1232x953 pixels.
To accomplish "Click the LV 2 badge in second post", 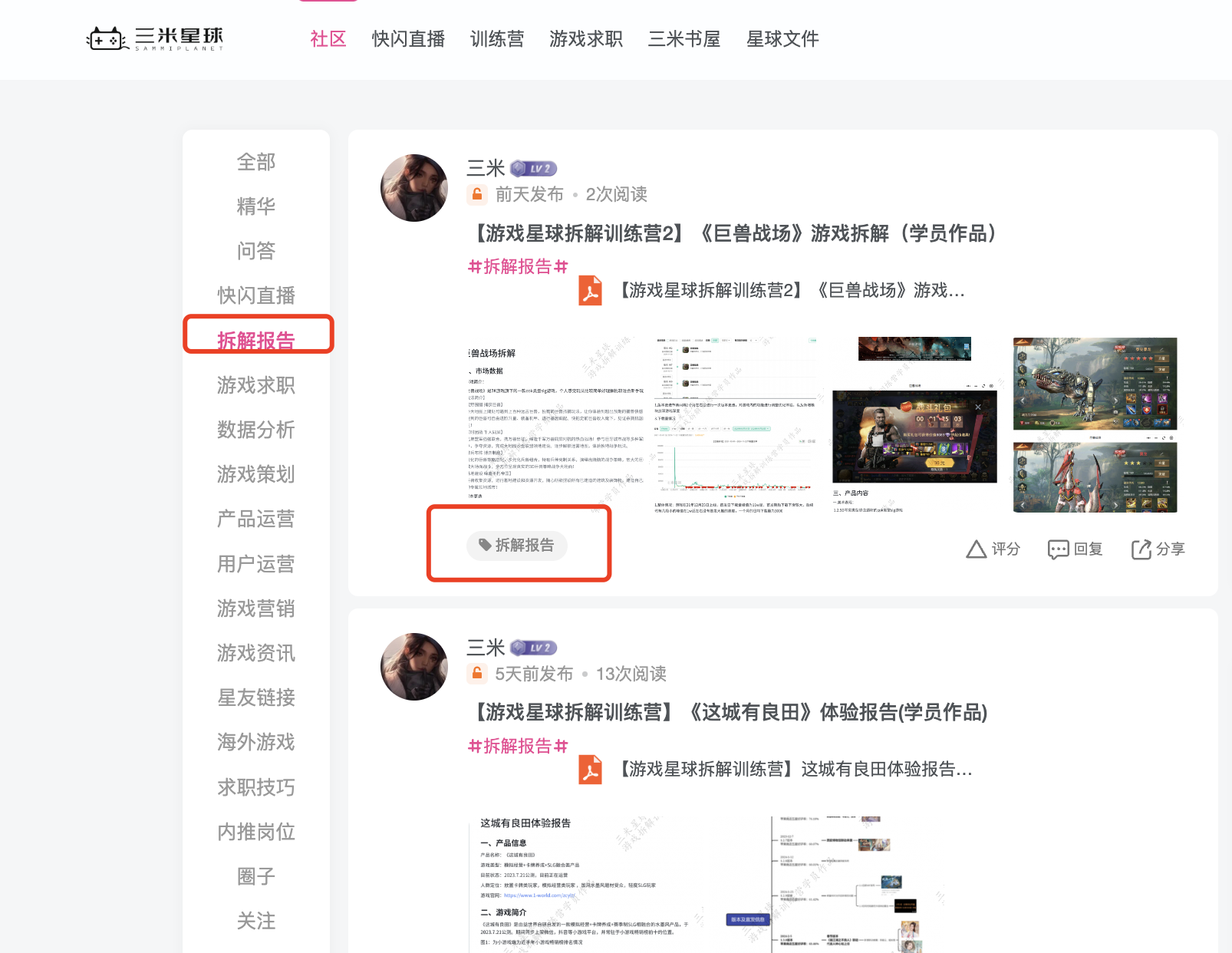I will (x=534, y=648).
